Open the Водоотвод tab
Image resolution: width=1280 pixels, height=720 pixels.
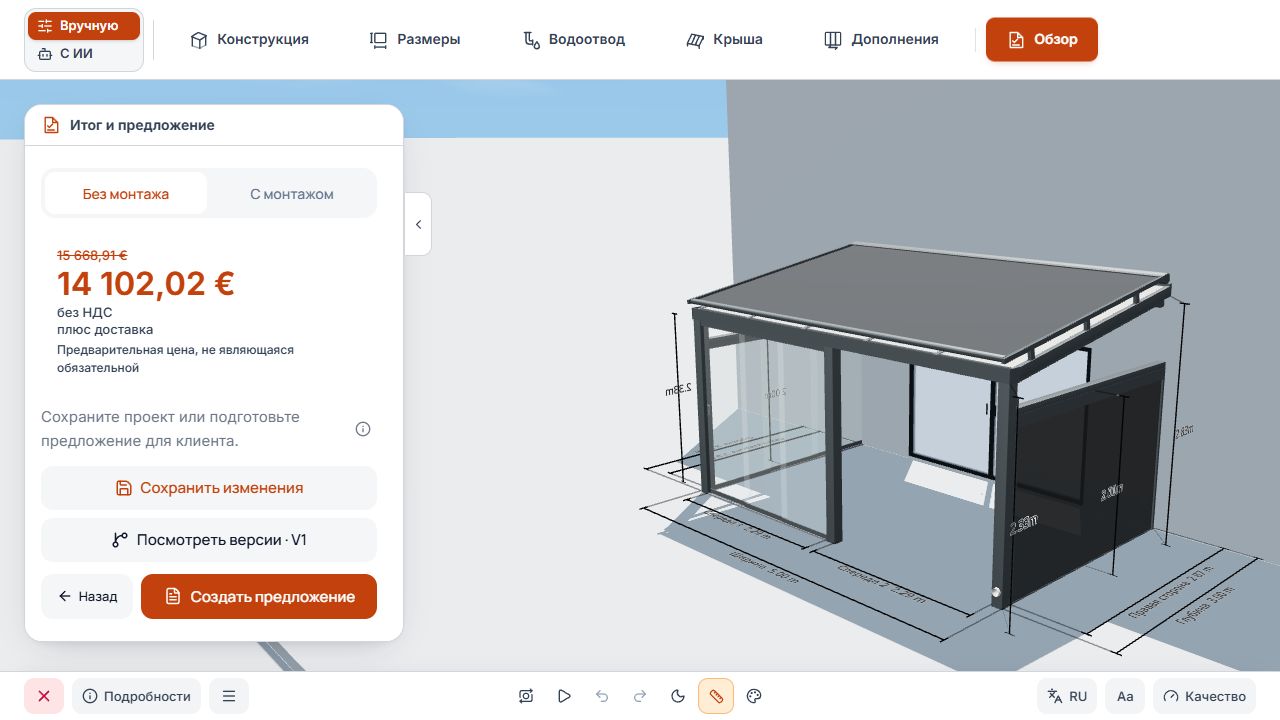pyautogui.click(x=574, y=40)
